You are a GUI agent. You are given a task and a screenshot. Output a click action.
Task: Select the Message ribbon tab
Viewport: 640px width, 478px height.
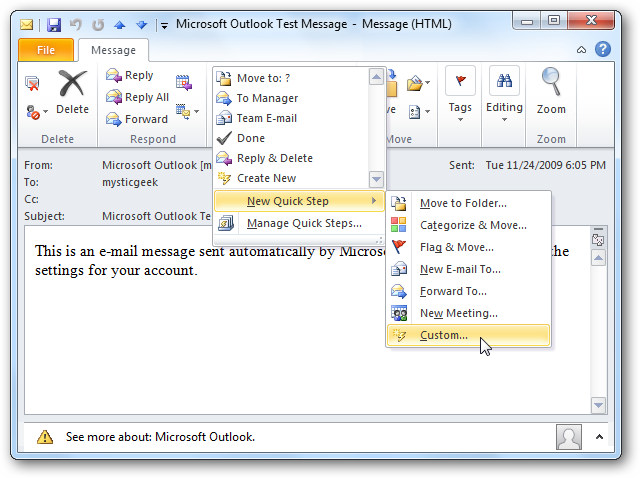click(x=113, y=50)
